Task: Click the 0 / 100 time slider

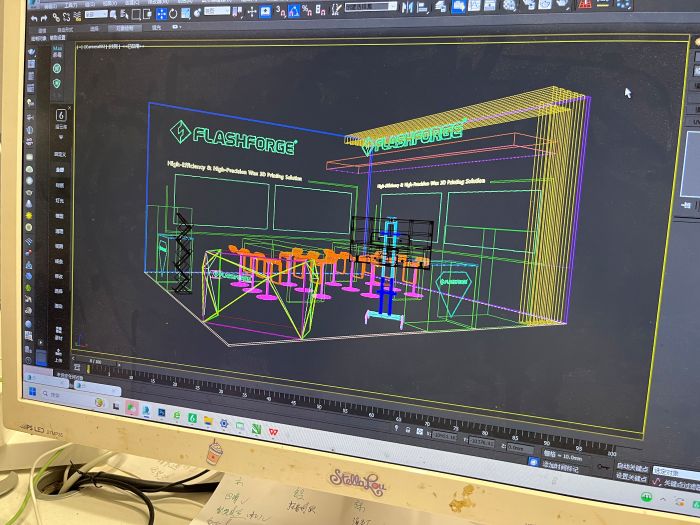Action: 96,362
